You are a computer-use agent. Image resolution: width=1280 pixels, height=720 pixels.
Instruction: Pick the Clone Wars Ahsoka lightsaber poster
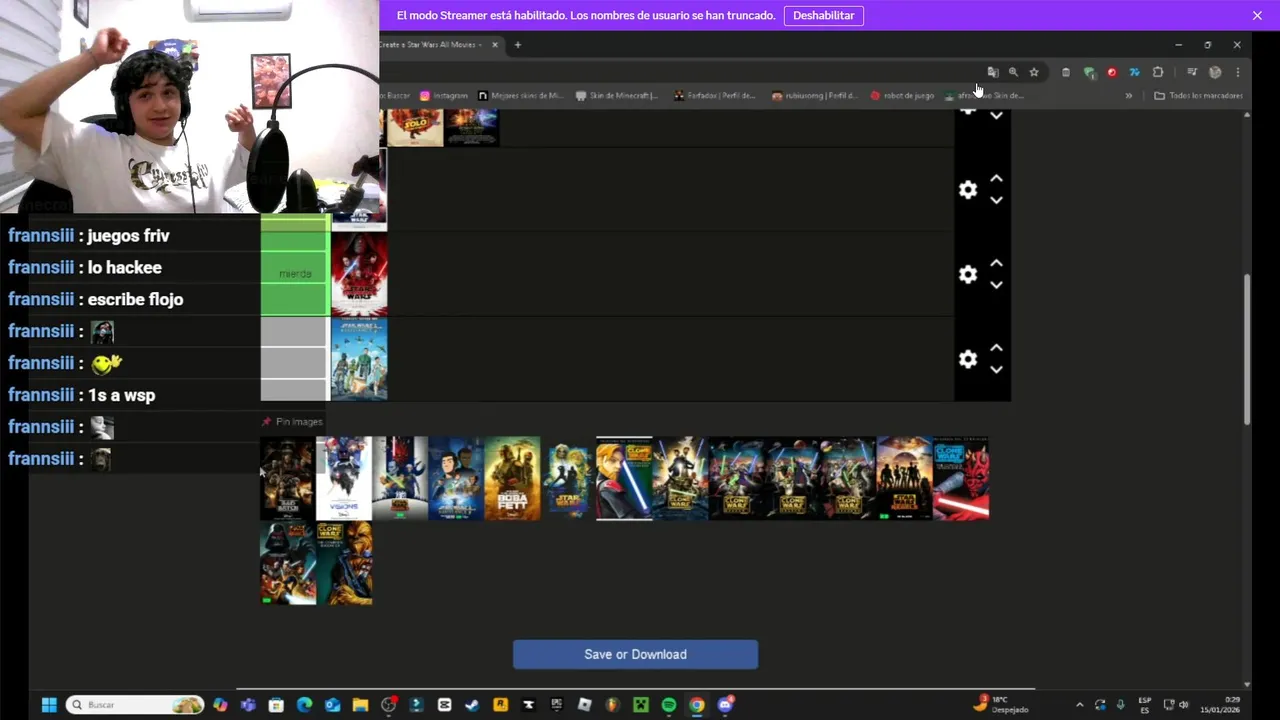pyautogui.click(x=624, y=478)
